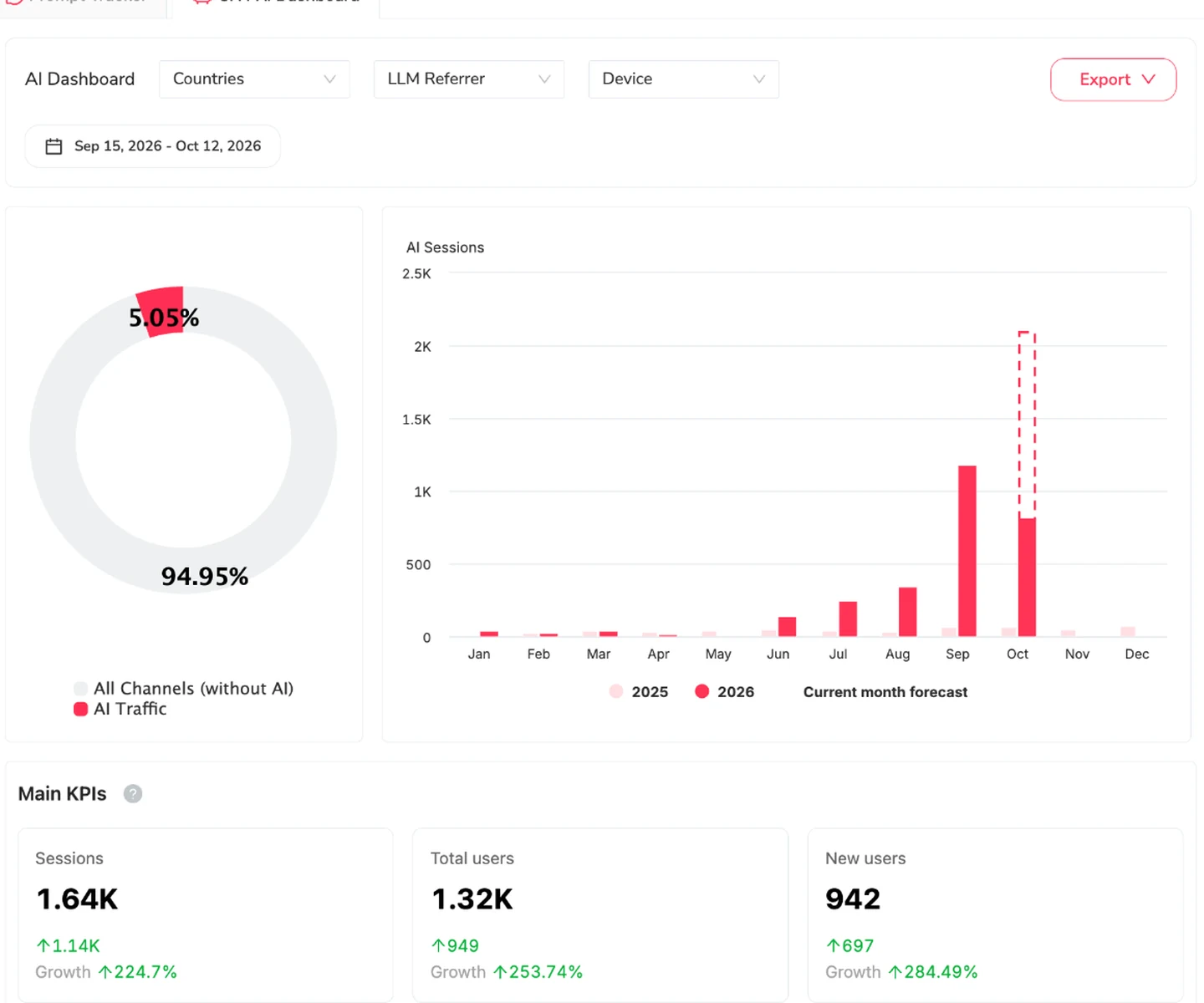Screen dimensions: 1204x1003
Task: Click the Main KPIs heading
Action: [63, 793]
